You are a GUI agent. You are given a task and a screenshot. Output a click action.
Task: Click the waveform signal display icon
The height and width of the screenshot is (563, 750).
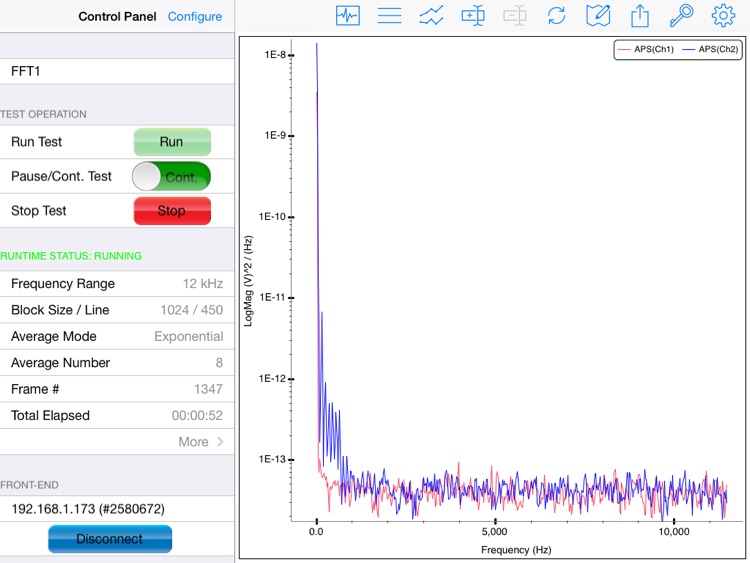[348, 15]
